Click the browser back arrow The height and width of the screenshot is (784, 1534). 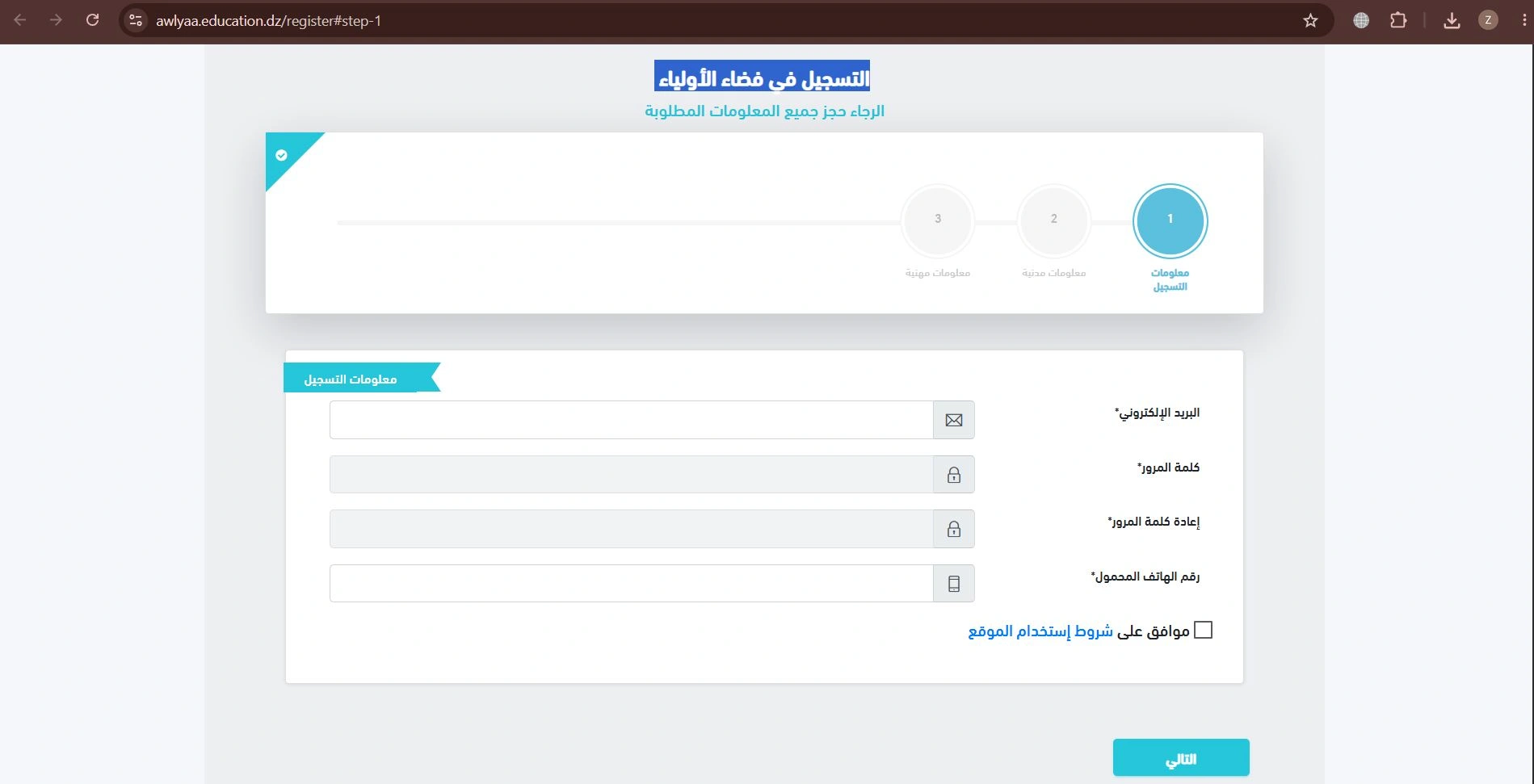(x=20, y=20)
